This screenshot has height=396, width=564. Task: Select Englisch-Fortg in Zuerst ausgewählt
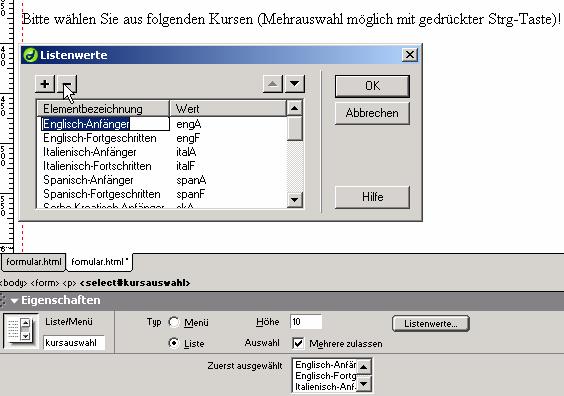coord(325,376)
